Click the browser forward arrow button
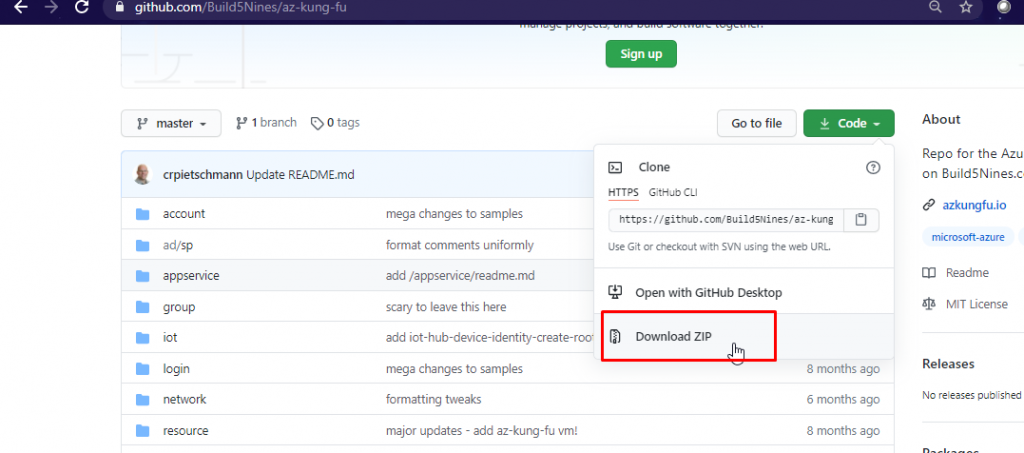 52,8
